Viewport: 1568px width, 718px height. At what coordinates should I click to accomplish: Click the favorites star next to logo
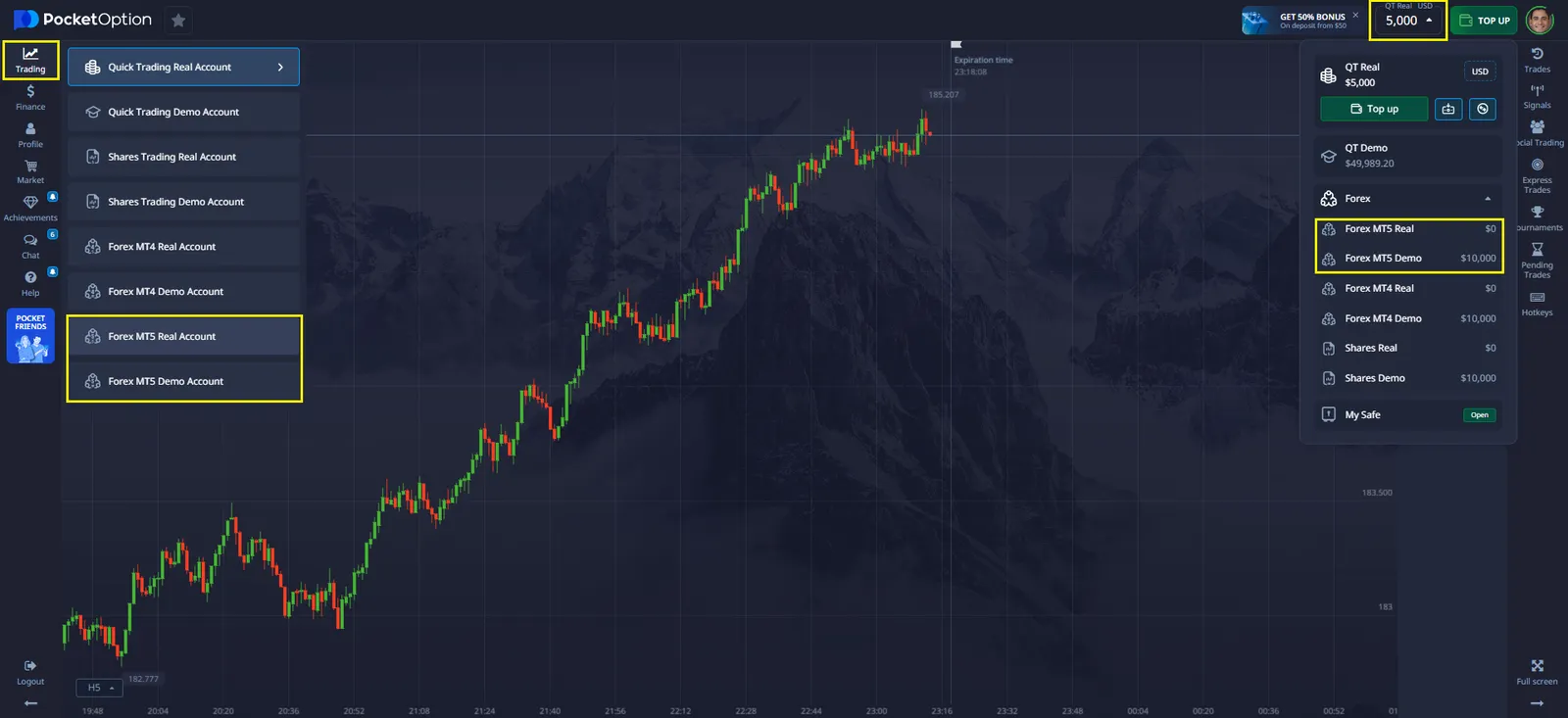pyautogui.click(x=178, y=21)
